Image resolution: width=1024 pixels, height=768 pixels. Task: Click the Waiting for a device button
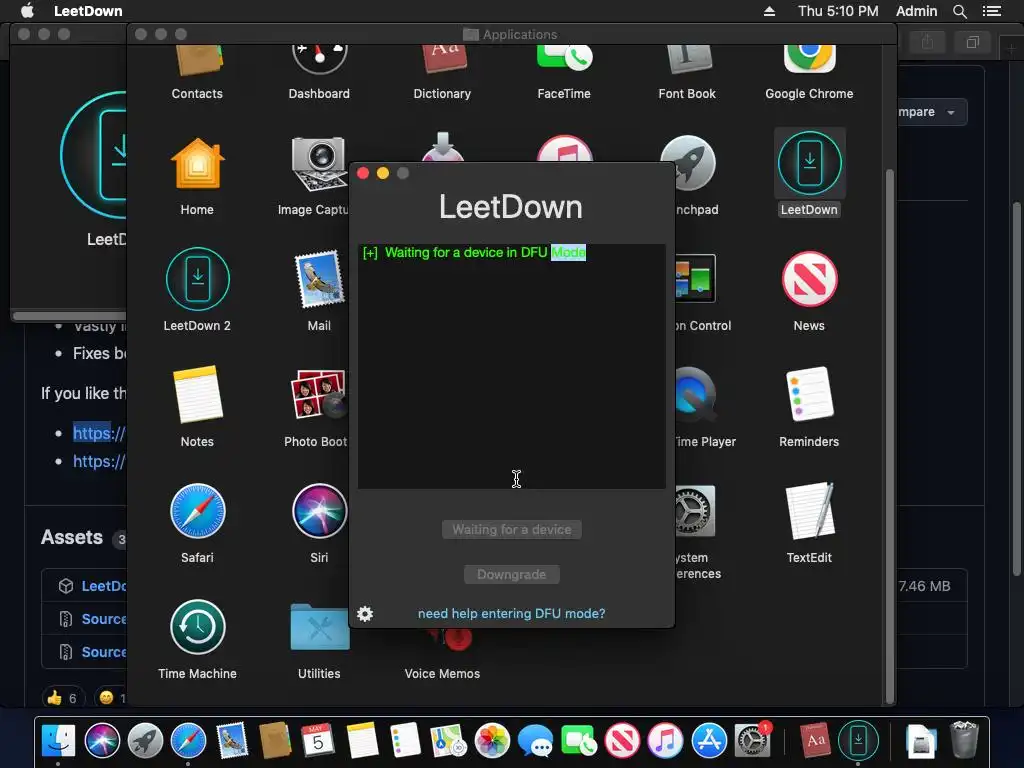(511, 529)
